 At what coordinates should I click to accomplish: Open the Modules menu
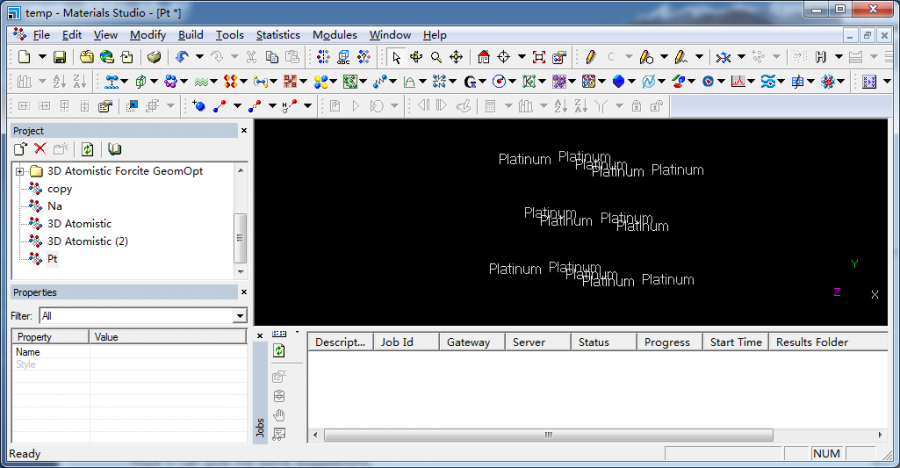335,35
